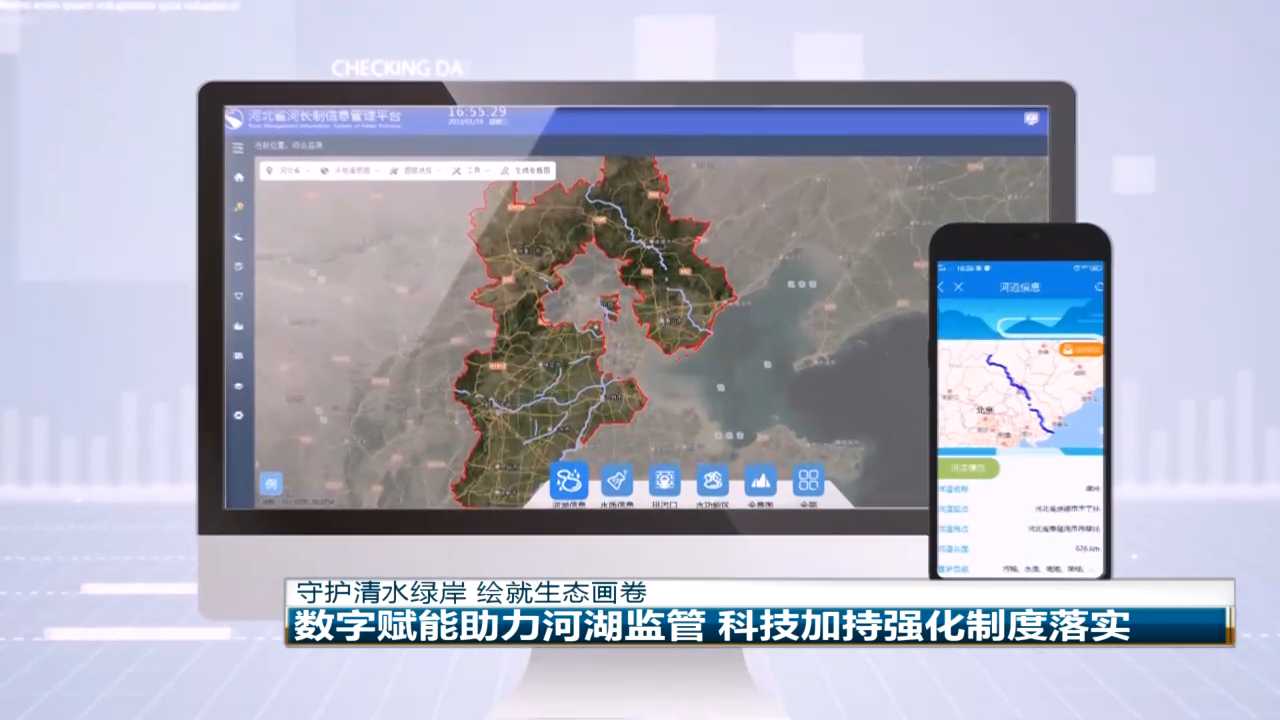Open the 全部 all-categories grid icon
The width and height of the screenshot is (1280, 720).
[x=808, y=481]
